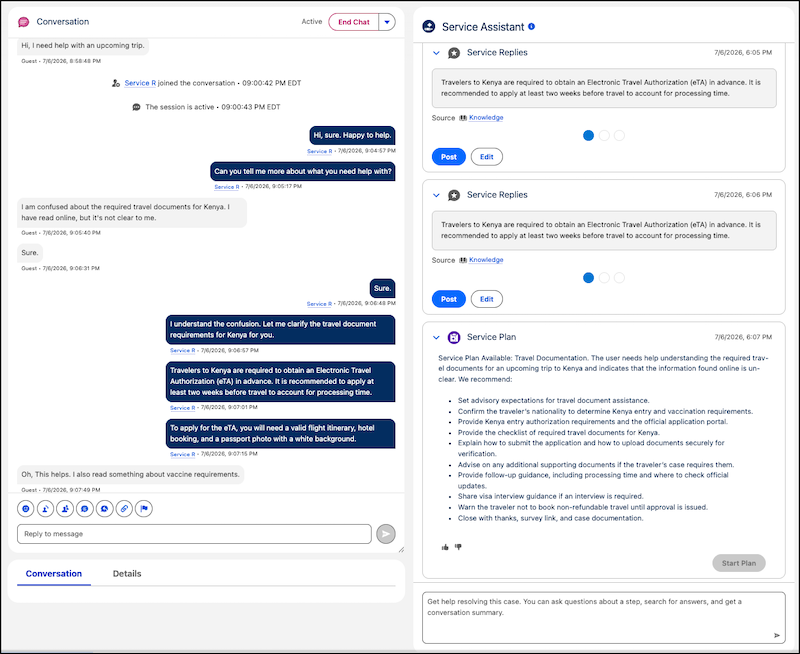Viewport: 800px width, 654px height.
Task: Edit the 6:05 PM Service Reply
Action: [x=486, y=157]
